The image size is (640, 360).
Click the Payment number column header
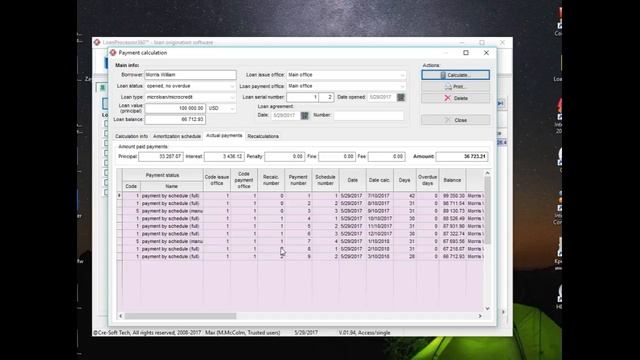tap(298, 180)
